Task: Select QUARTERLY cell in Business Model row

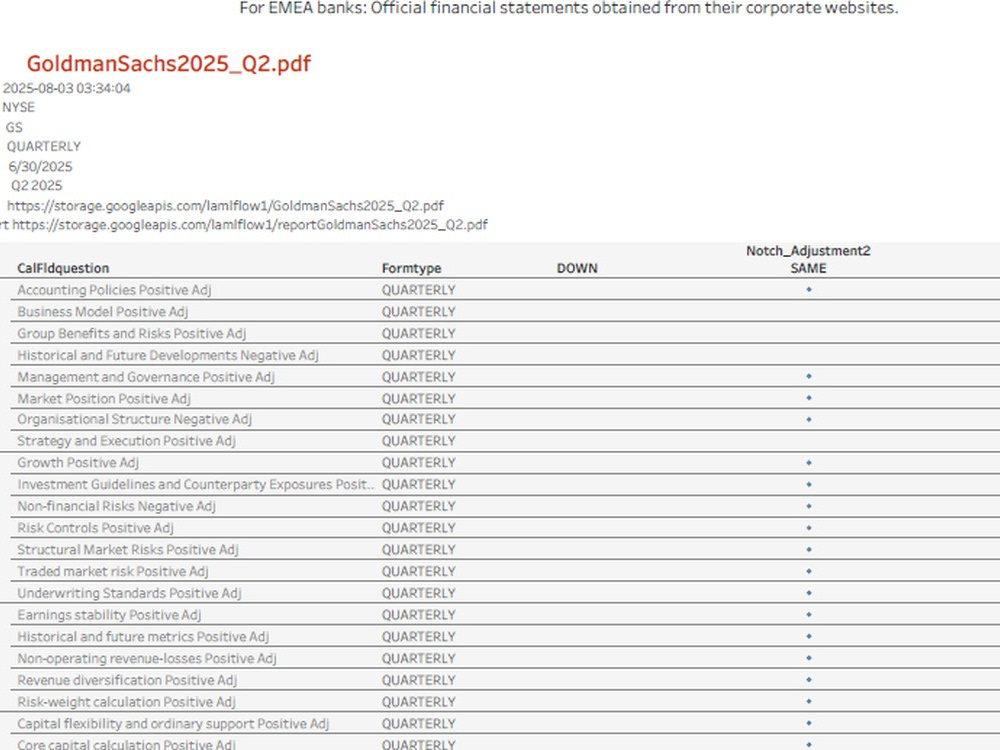Action: (418, 312)
